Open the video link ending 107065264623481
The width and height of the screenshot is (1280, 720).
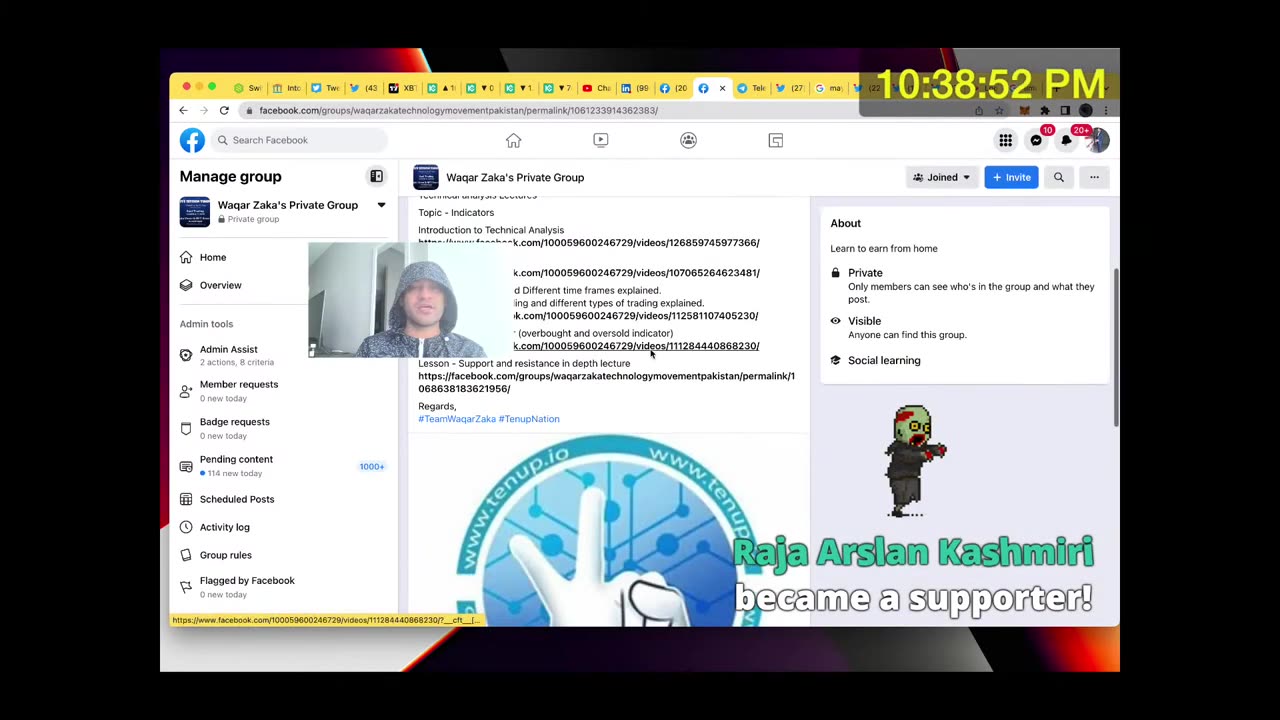(x=636, y=273)
